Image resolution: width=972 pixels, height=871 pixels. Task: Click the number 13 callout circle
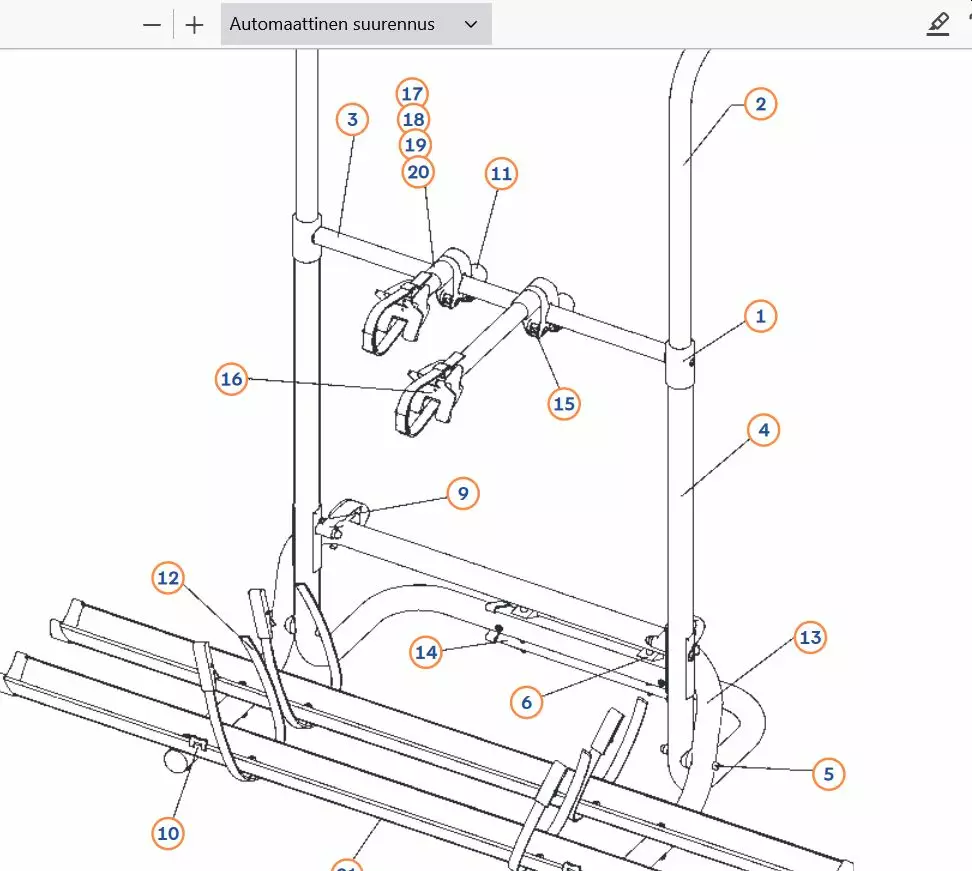[810, 637]
